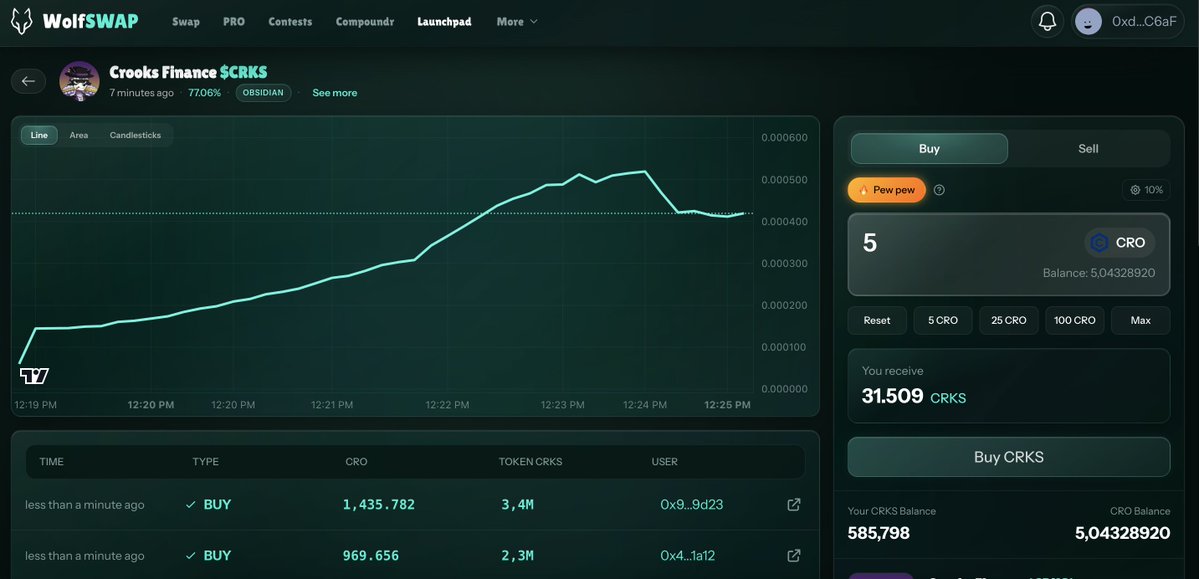Switch chart to Area mode
1199x579 pixels.
79,135
